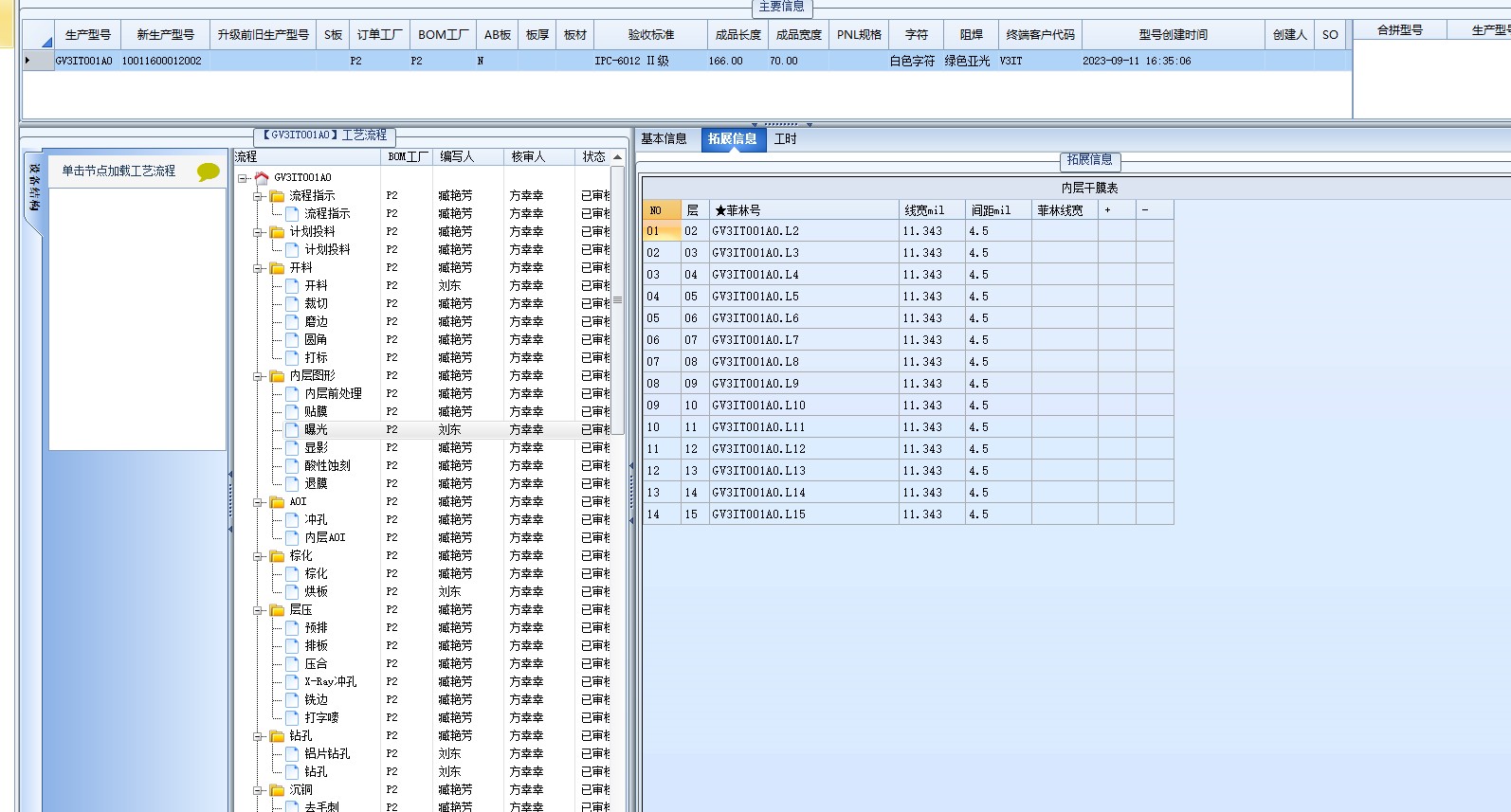The height and width of the screenshot is (812, 1511).
Task: Click the 层压 folder icon
Action: click(x=278, y=610)
